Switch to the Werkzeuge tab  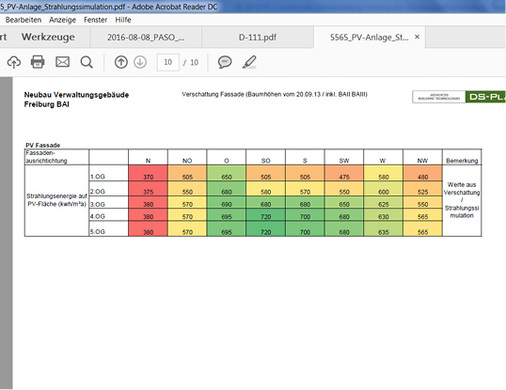tap(48, 37)
